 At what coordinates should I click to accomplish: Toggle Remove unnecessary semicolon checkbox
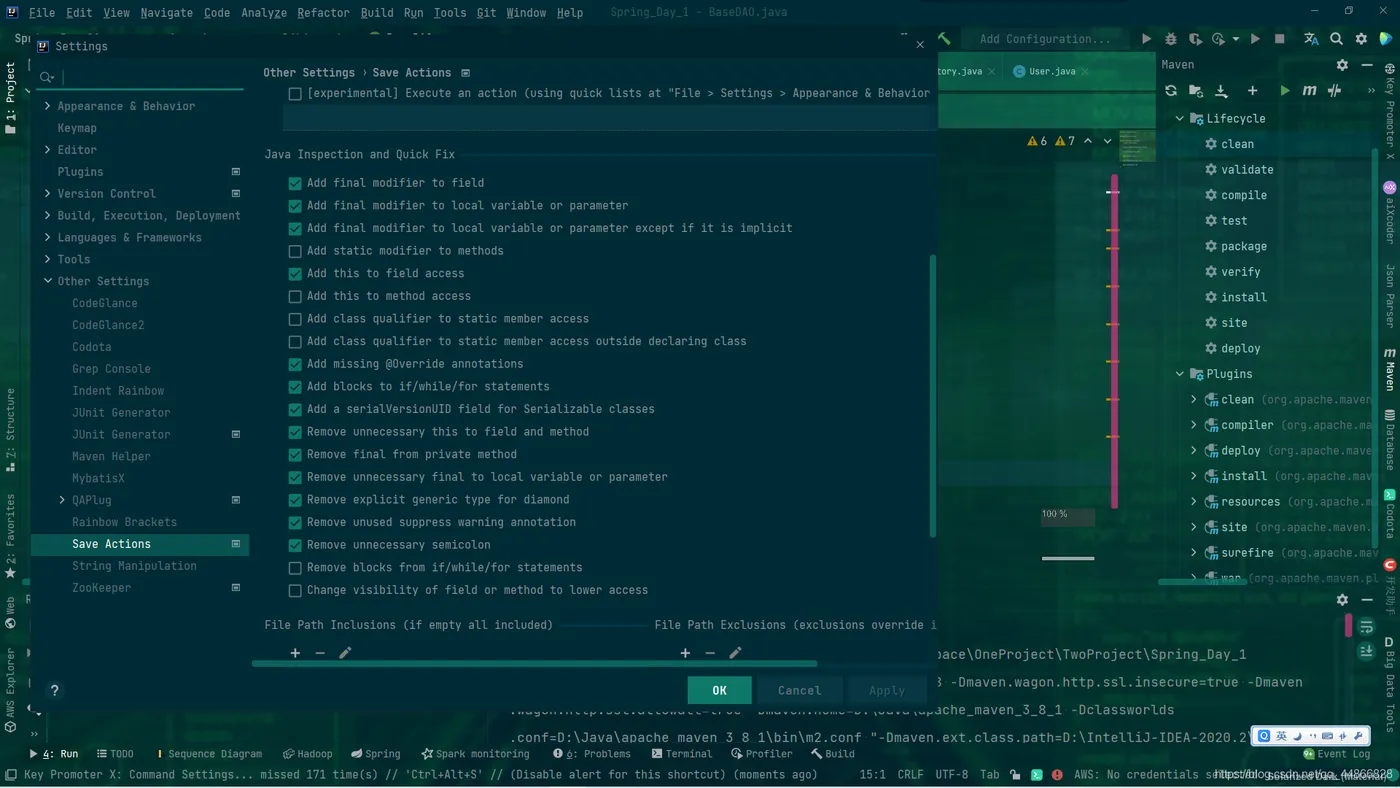coord(295,545)
